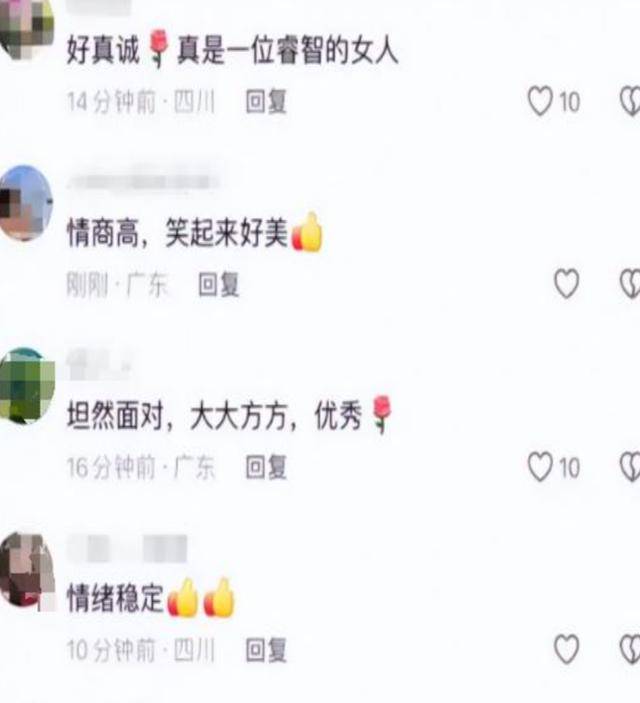Open avatar of the '情绪稳定' commenter
The width and height of the screenshot is (640, 703).
pos(27,569)
